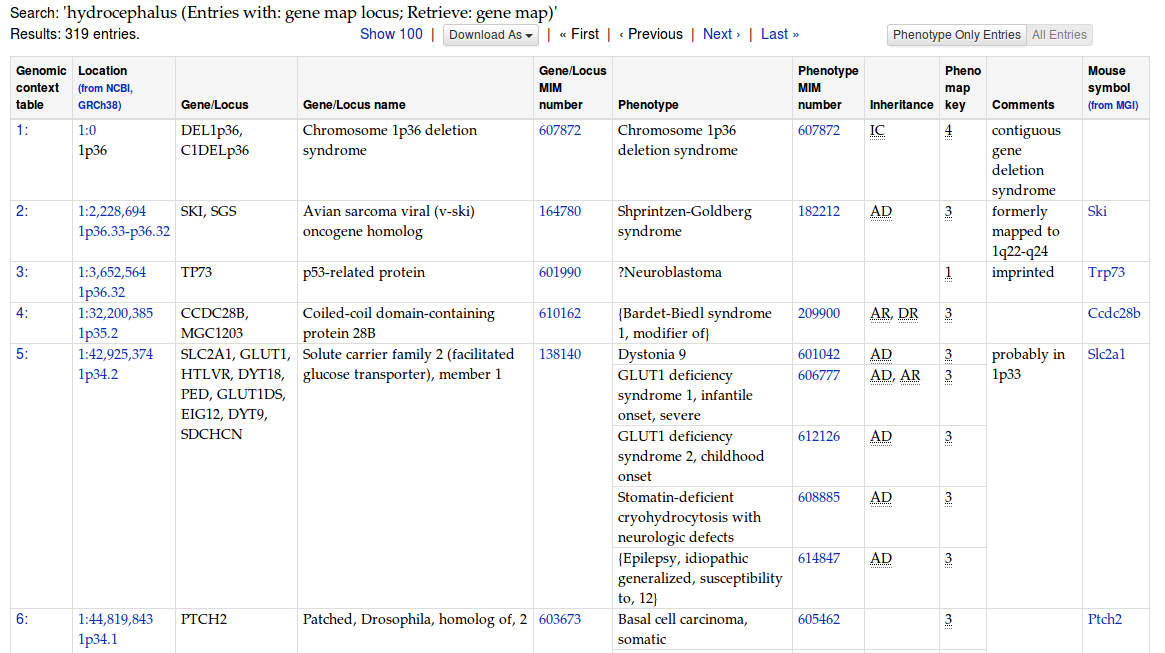Open the Download As dropdown menu
Viewport: 1165px width, 653px height.
pos(489,35)
